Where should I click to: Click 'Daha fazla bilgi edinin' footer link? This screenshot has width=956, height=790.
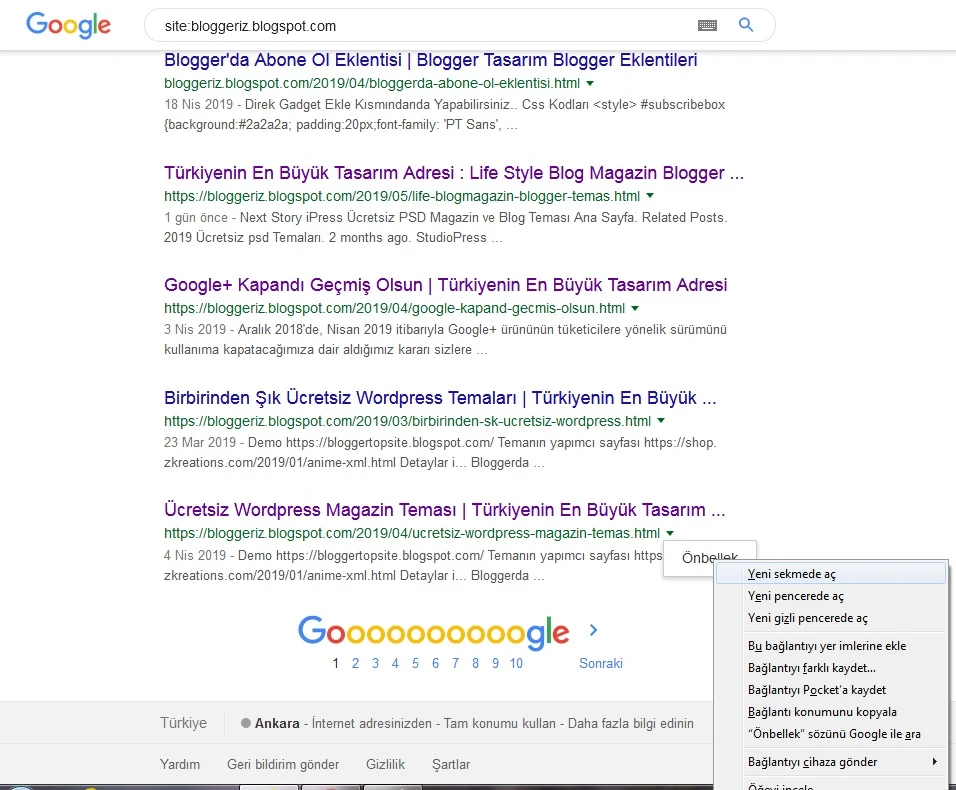[x=630, y=724]
